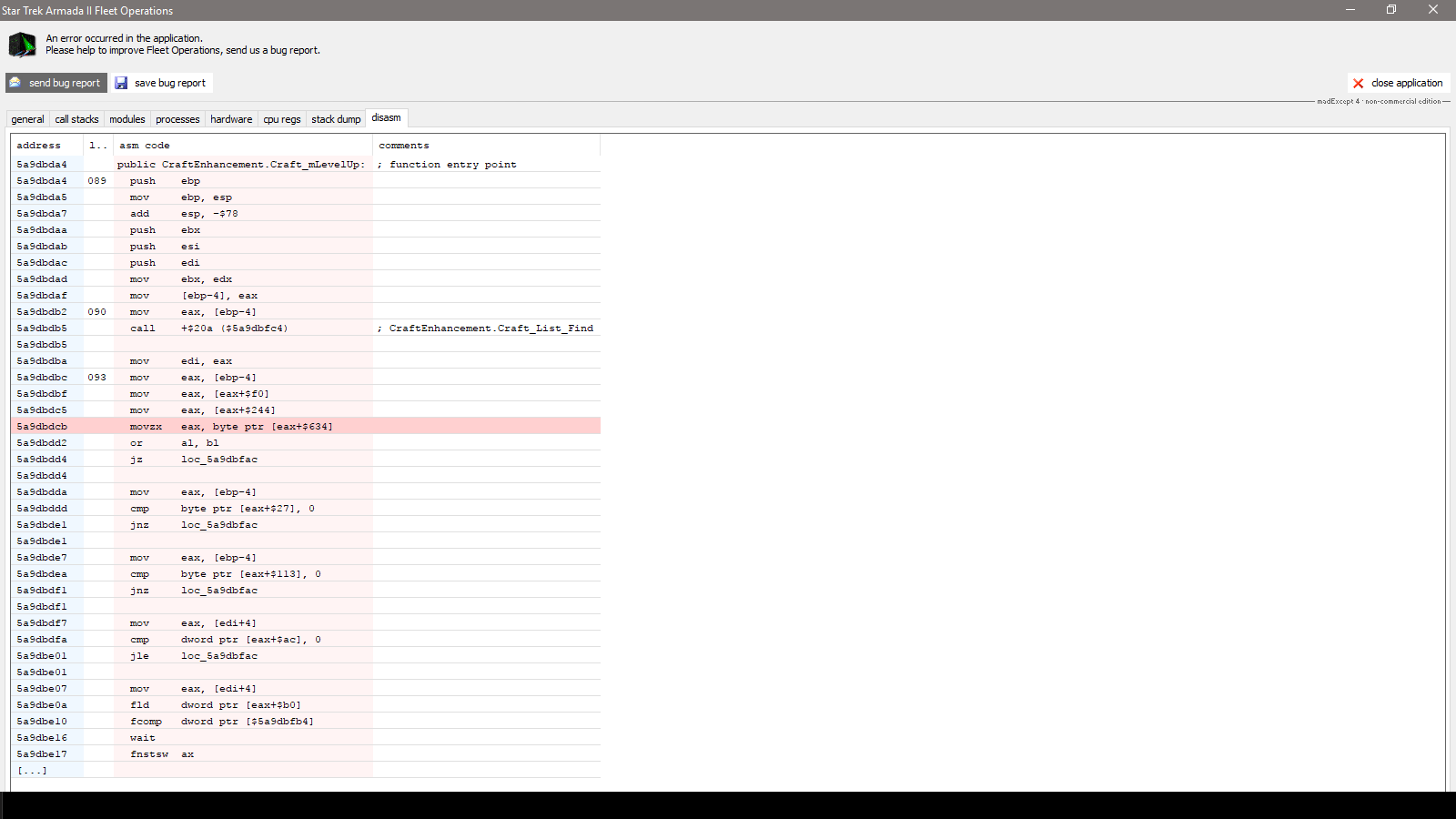The height and width of the screenshot is (819, 1456).
Task: Minimize the Fleet Operations window
Action: [1350, 10]
